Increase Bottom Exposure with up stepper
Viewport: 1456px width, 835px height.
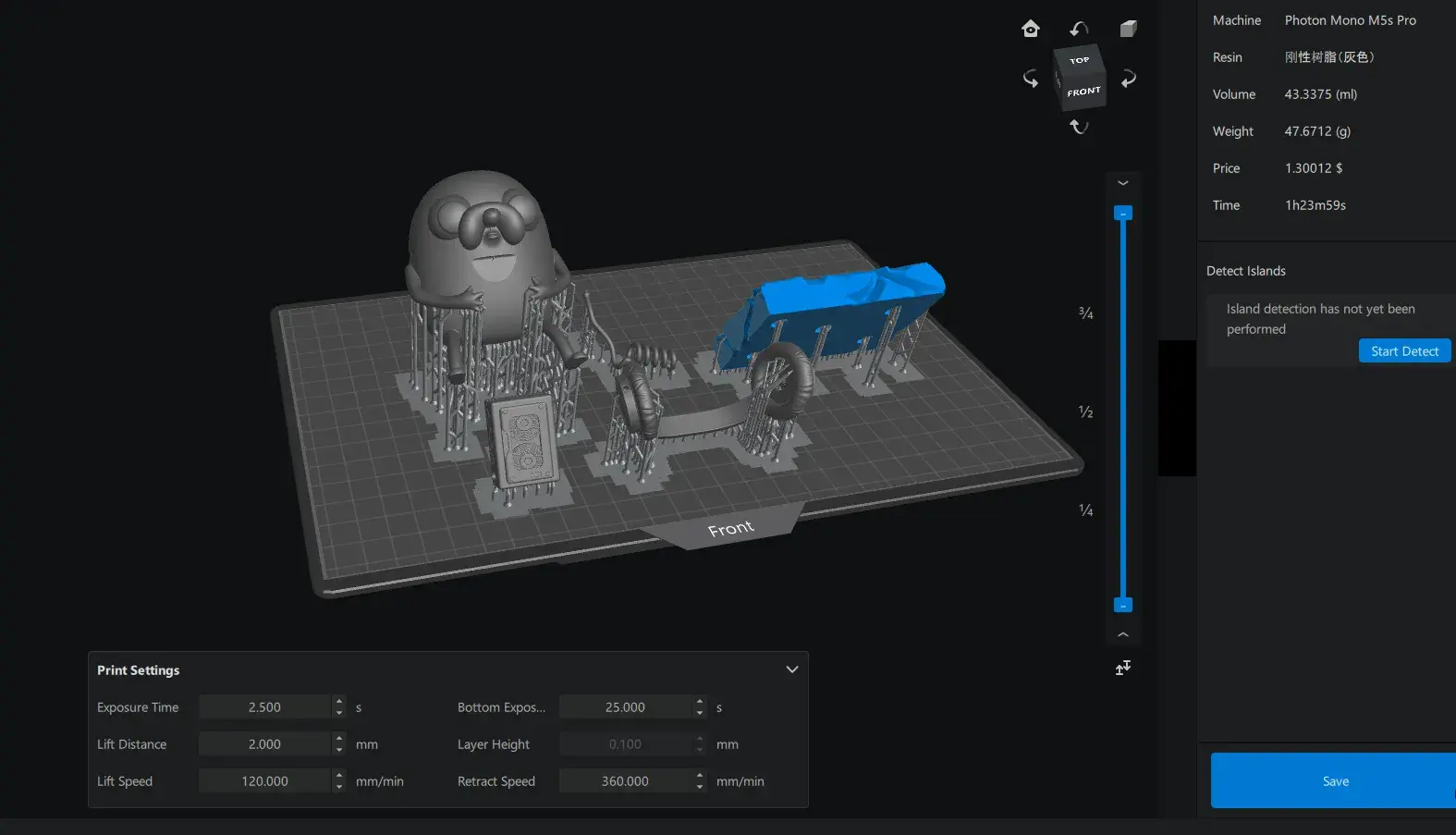coord(700,702)
